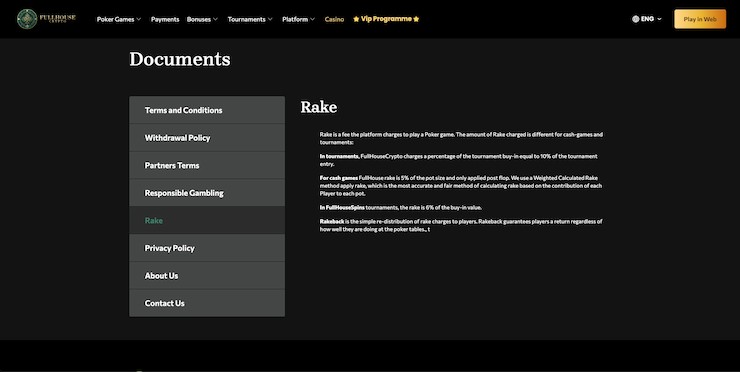Click the star icon before Vip Programme

[x=356, y=19]
